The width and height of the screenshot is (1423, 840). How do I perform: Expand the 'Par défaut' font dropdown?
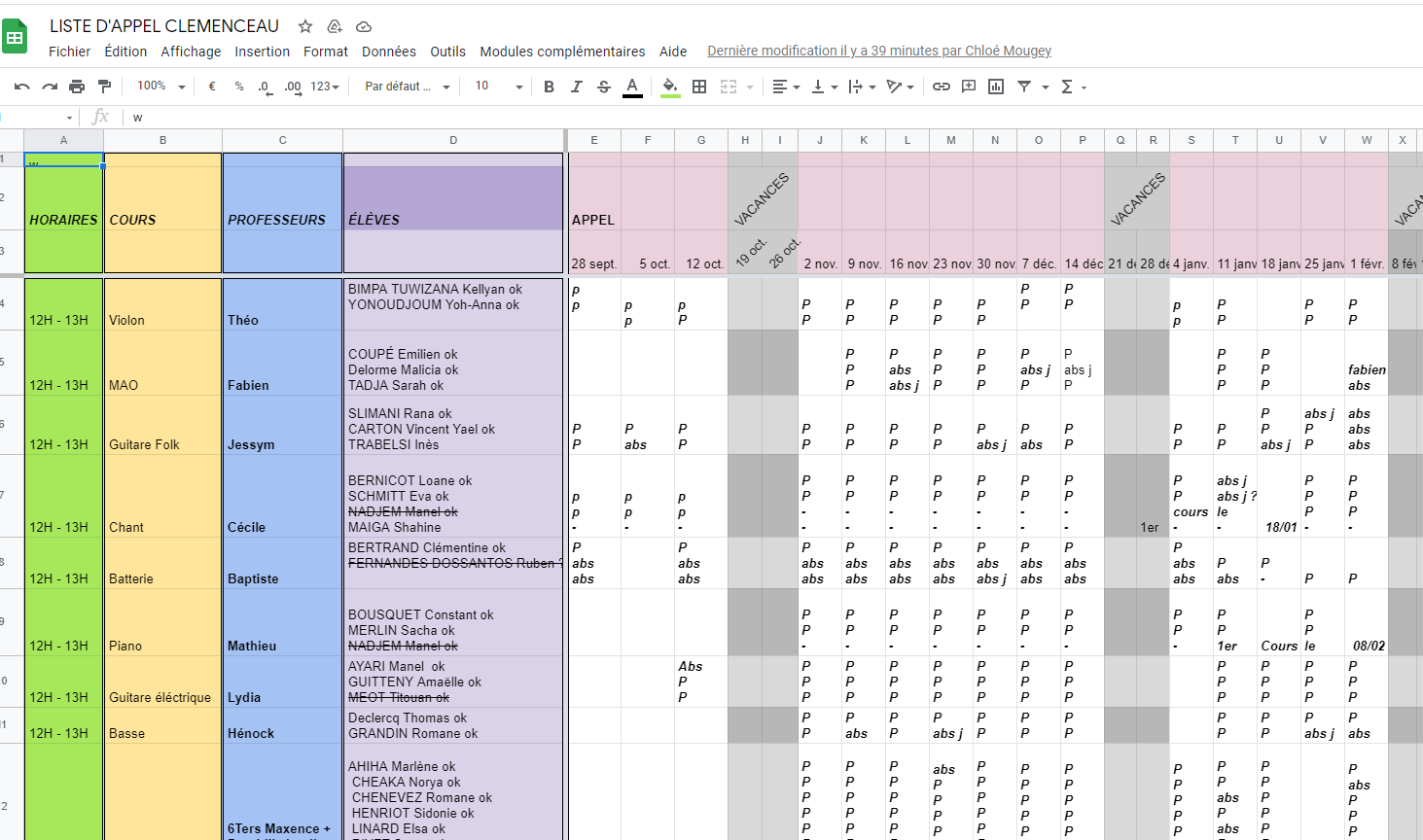408,87
